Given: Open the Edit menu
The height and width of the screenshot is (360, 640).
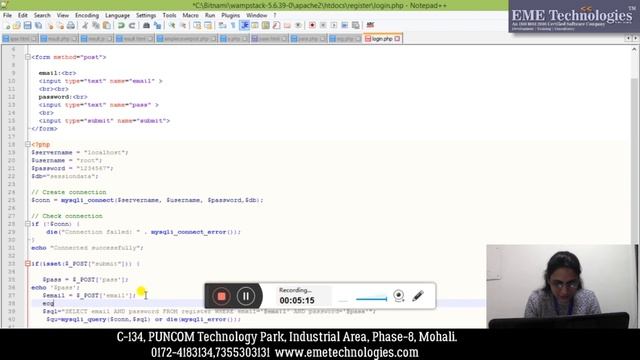Looking at the screenshot, I should pos(23,15).
